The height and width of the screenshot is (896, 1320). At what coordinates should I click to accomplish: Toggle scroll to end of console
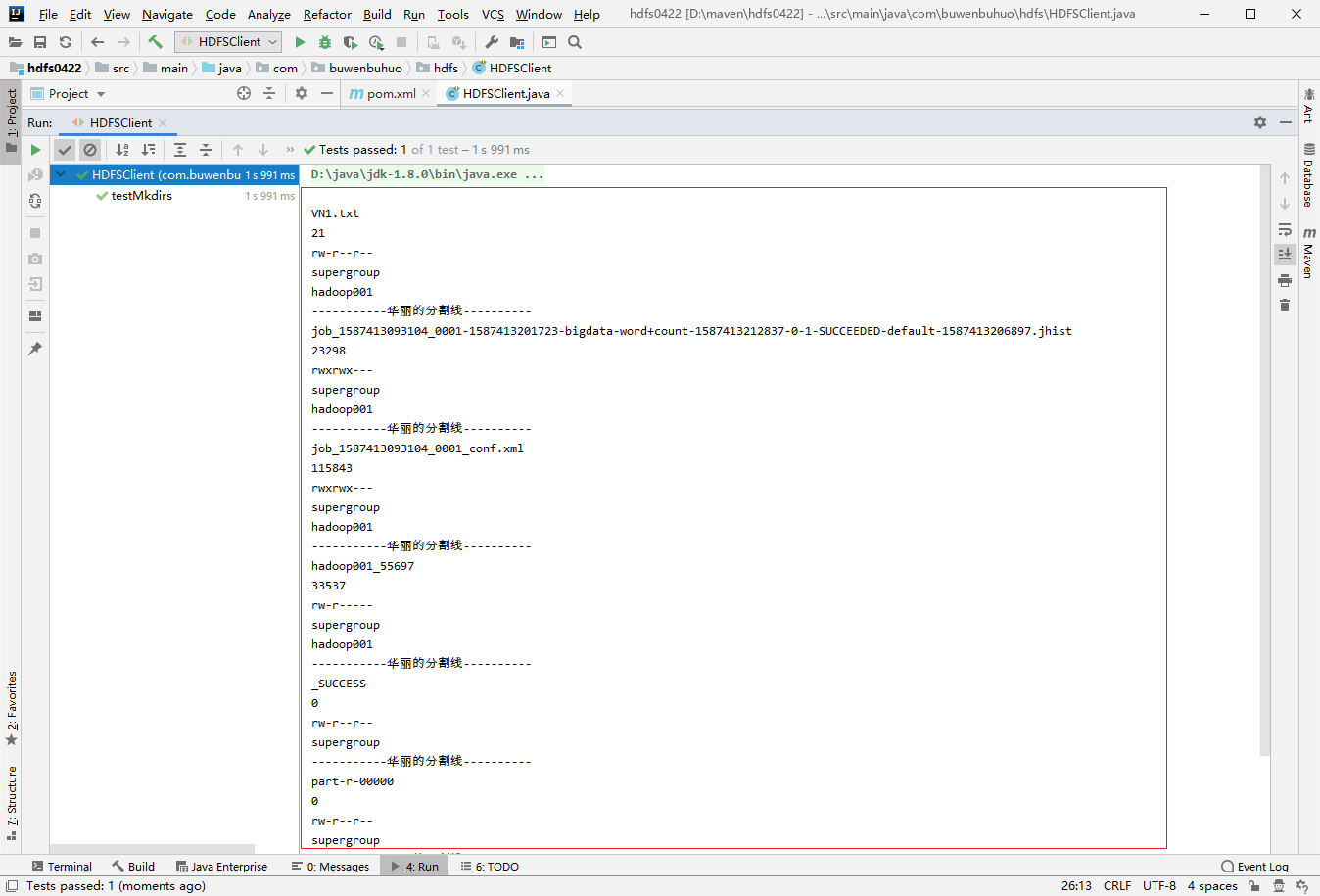[x=1285, y=255]
